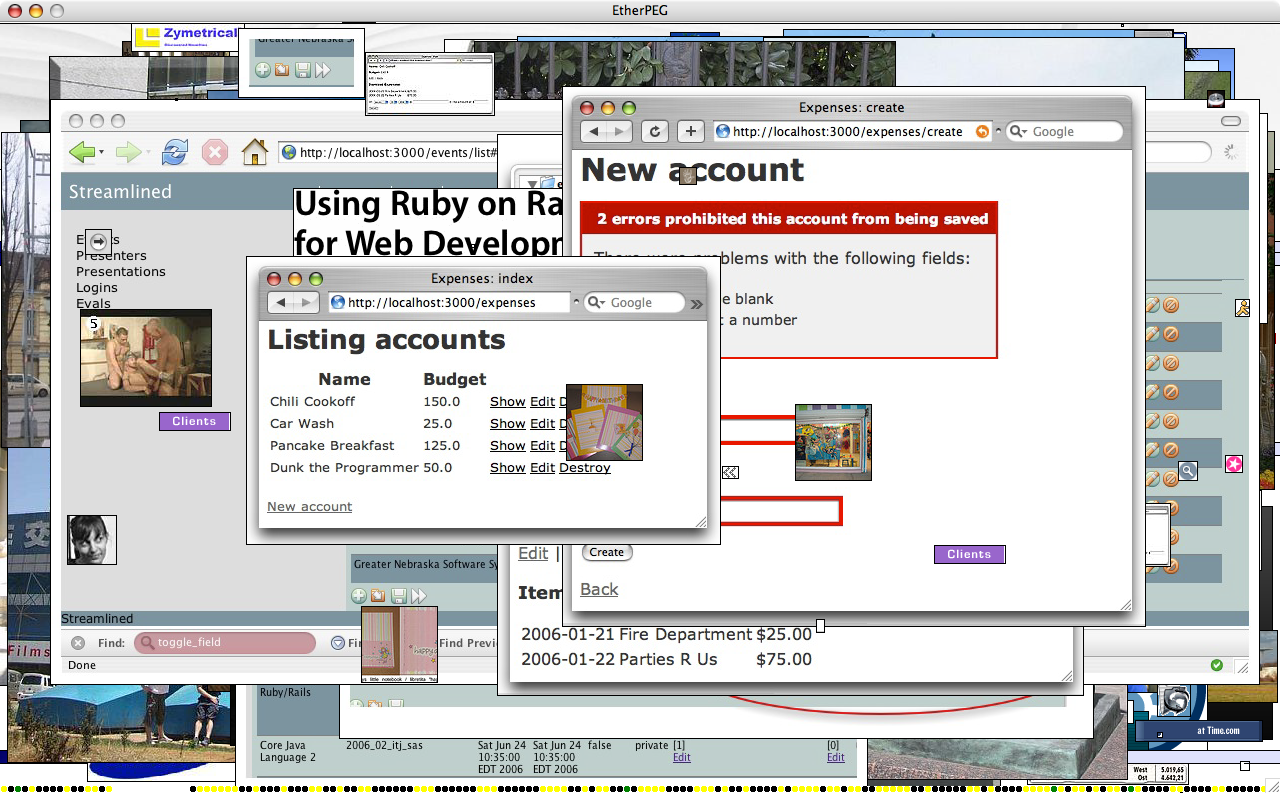Click the yellow AIM running man icon

(x=1243, y=308)
